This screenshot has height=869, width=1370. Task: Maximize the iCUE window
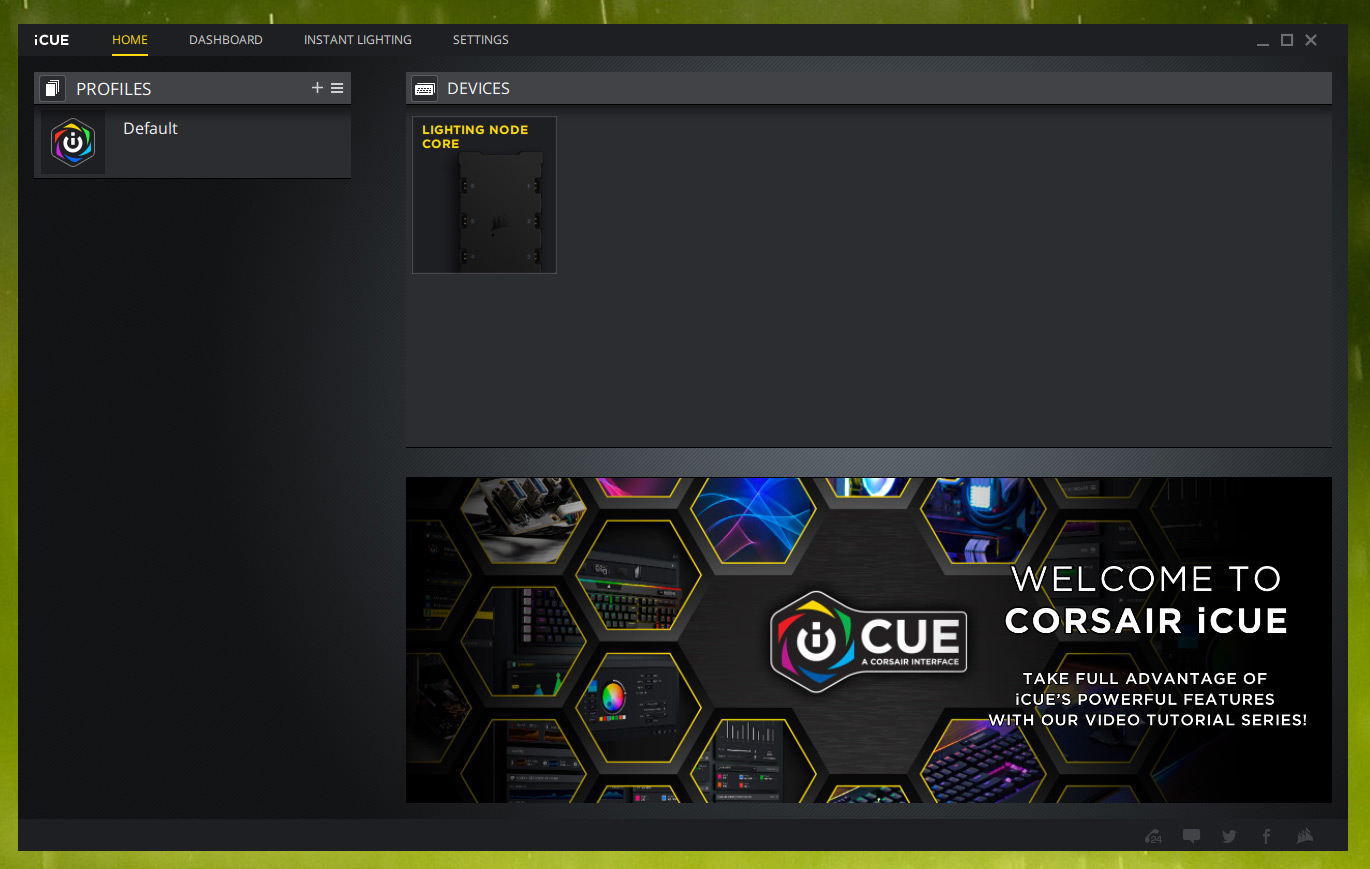(1287, 40)
